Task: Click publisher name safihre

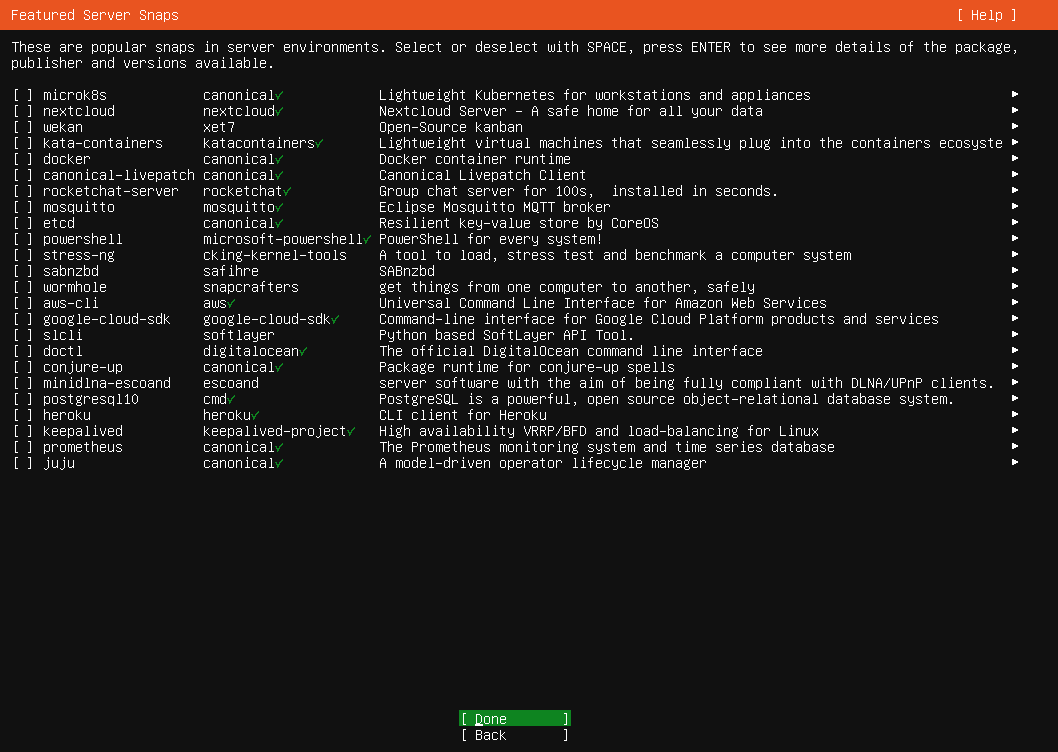Action: [x=231, y=271]
